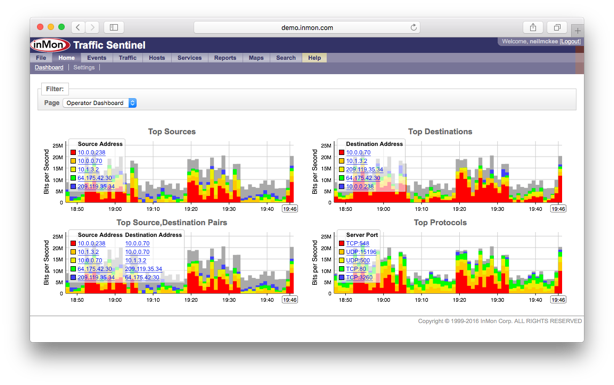614x385 pixels.
Task: Open 209.119.35.34 in Top Destinations legend
Action: (x=364, y=170)
